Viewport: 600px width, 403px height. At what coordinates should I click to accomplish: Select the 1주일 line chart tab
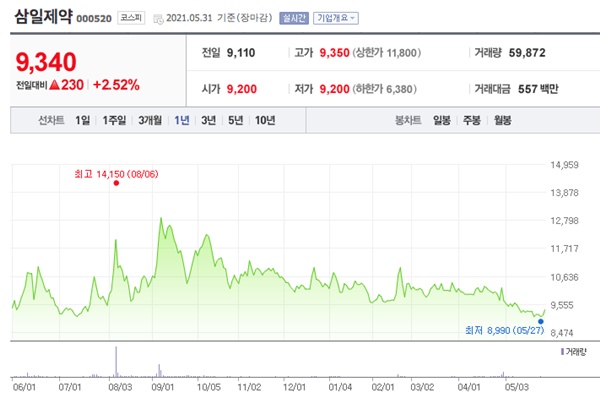(x=114, y=121)
